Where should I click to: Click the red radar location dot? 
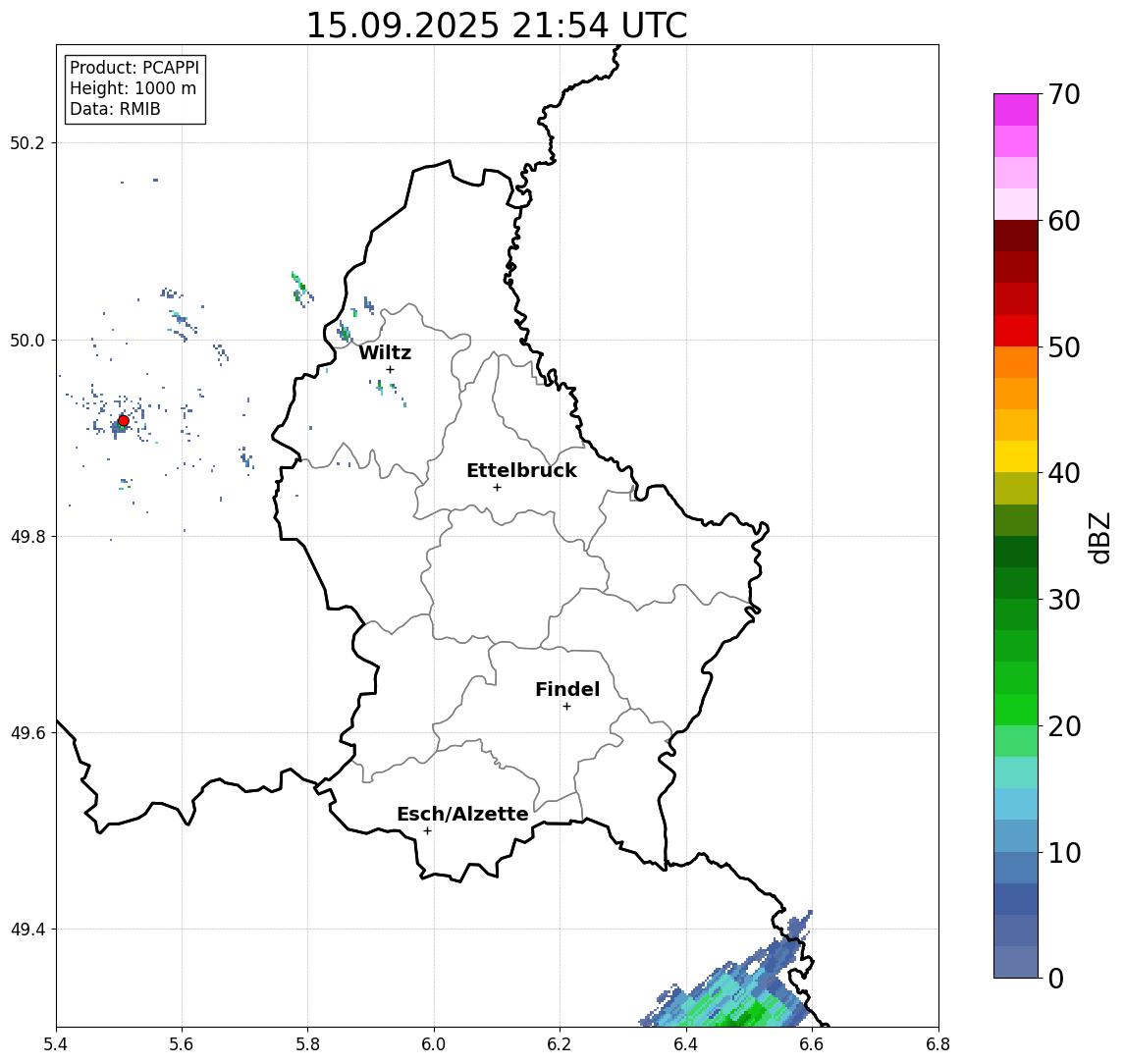(x=124, y=421)
